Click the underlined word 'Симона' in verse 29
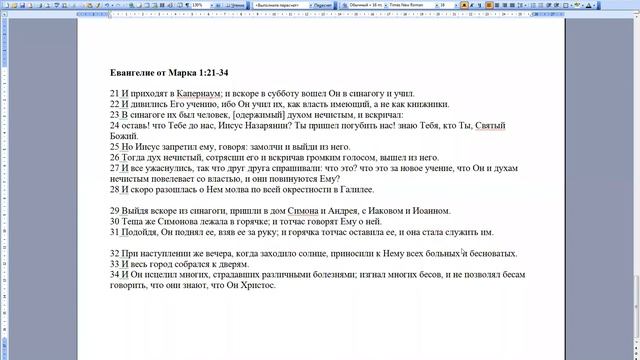The height and width of the screenshot is (360, 640). click(x=303, y=211)
